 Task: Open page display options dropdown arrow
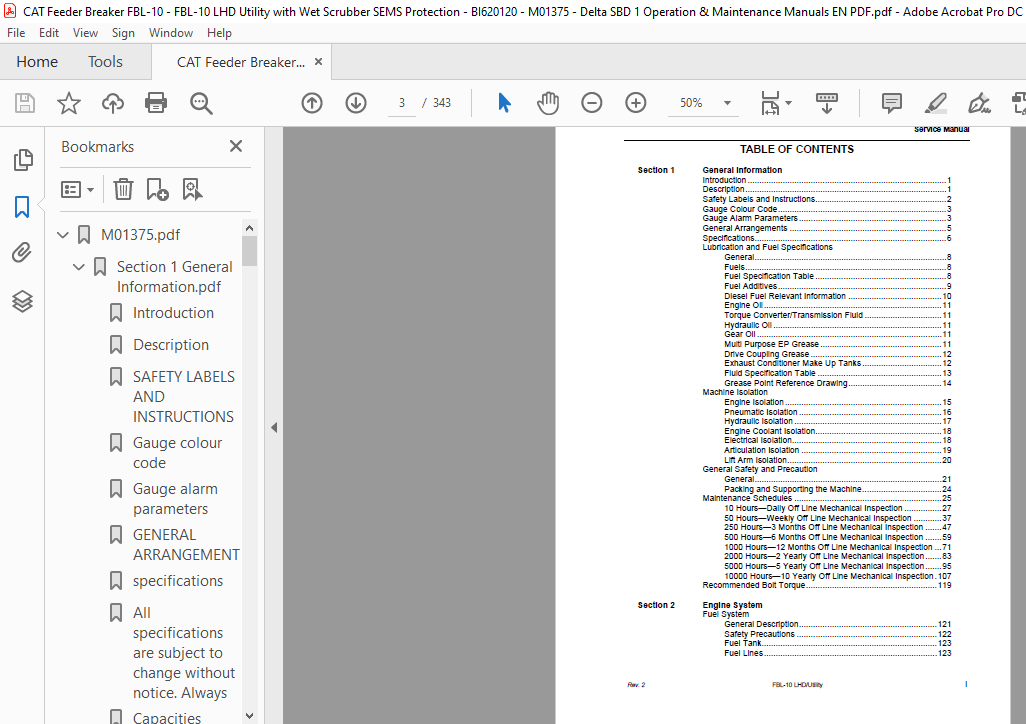788,103
